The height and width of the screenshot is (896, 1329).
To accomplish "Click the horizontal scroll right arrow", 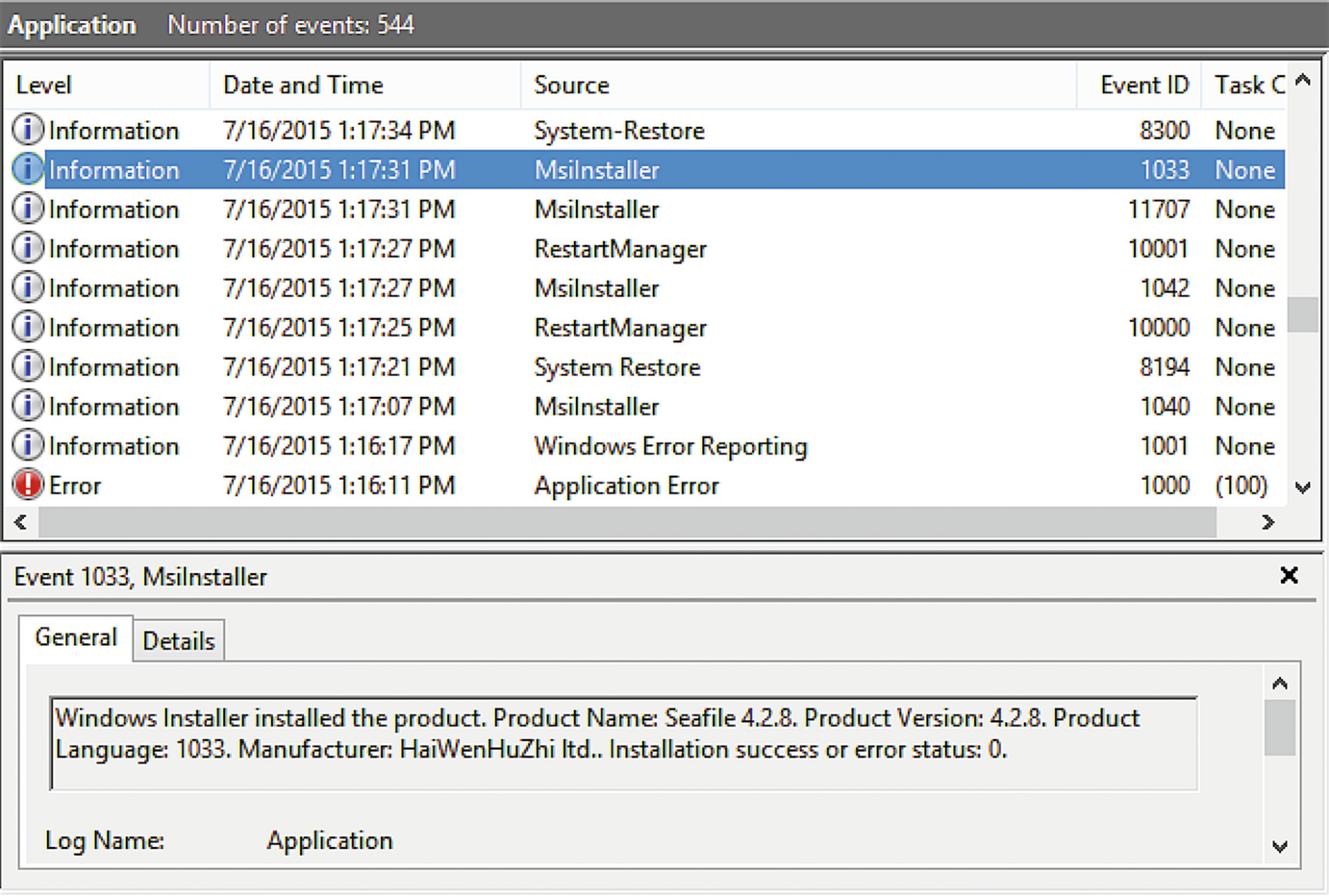I will pos(1268,522).
